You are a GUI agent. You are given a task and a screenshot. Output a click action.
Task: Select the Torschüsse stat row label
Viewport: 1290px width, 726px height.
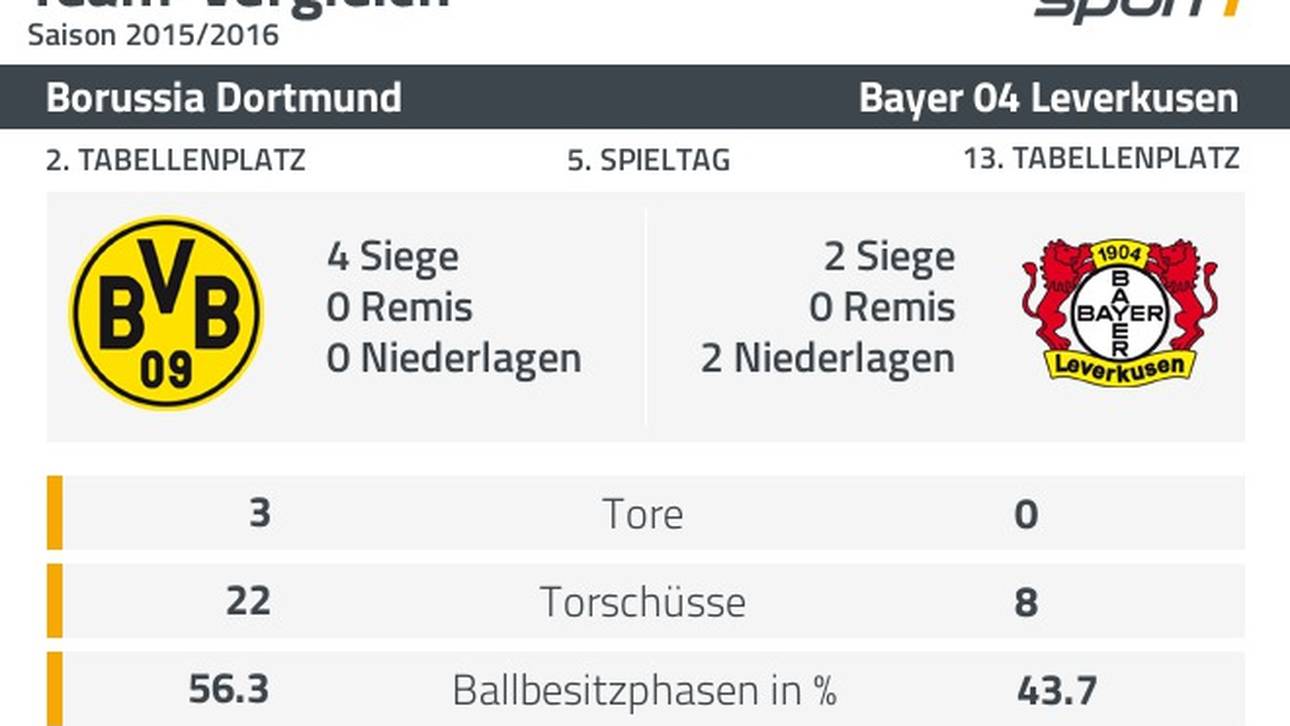click(643, 602)
